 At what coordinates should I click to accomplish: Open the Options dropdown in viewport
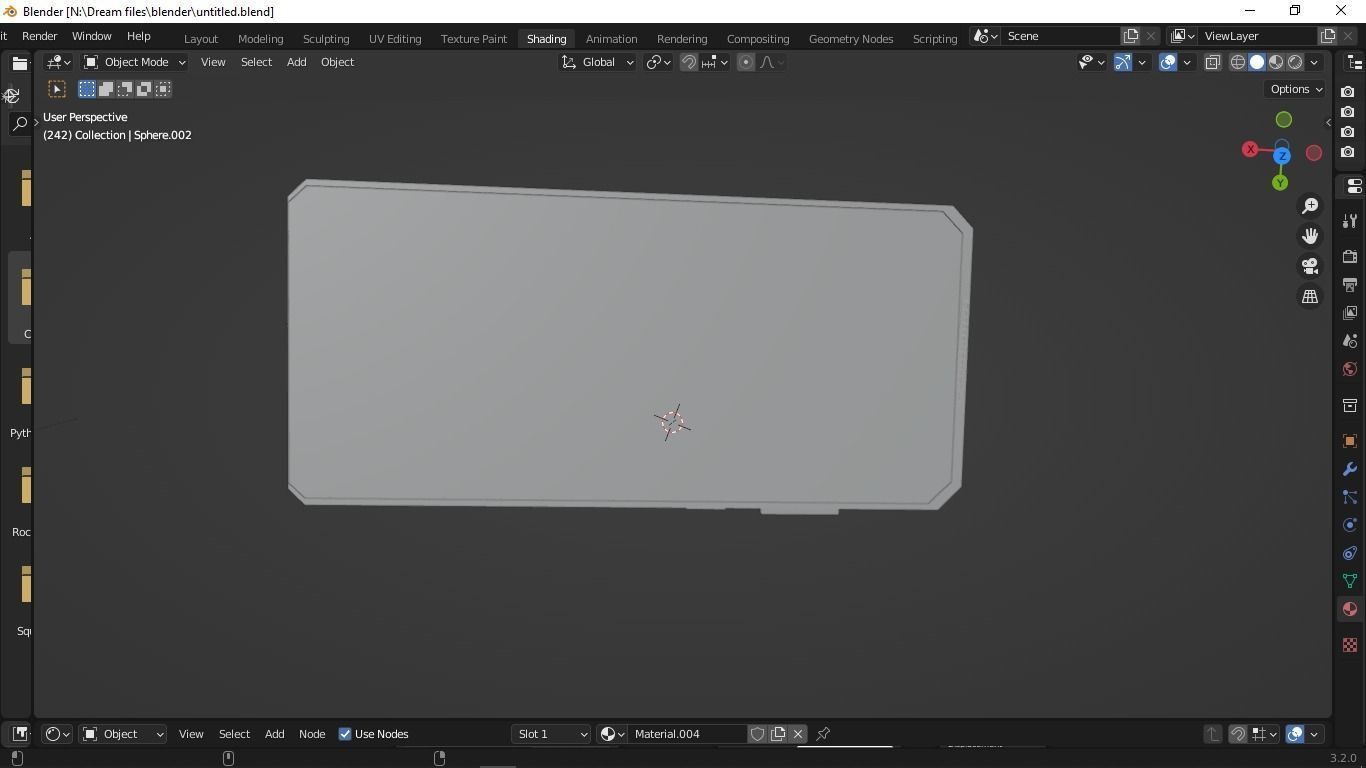(1296, 89)
